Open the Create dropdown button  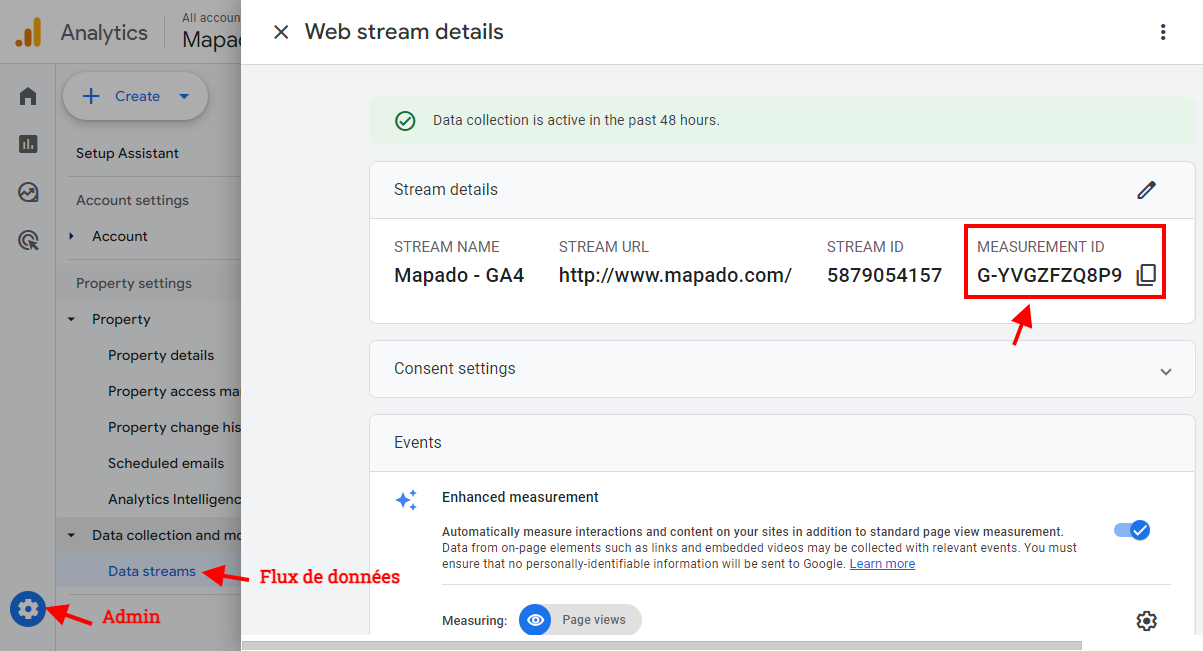135,97
